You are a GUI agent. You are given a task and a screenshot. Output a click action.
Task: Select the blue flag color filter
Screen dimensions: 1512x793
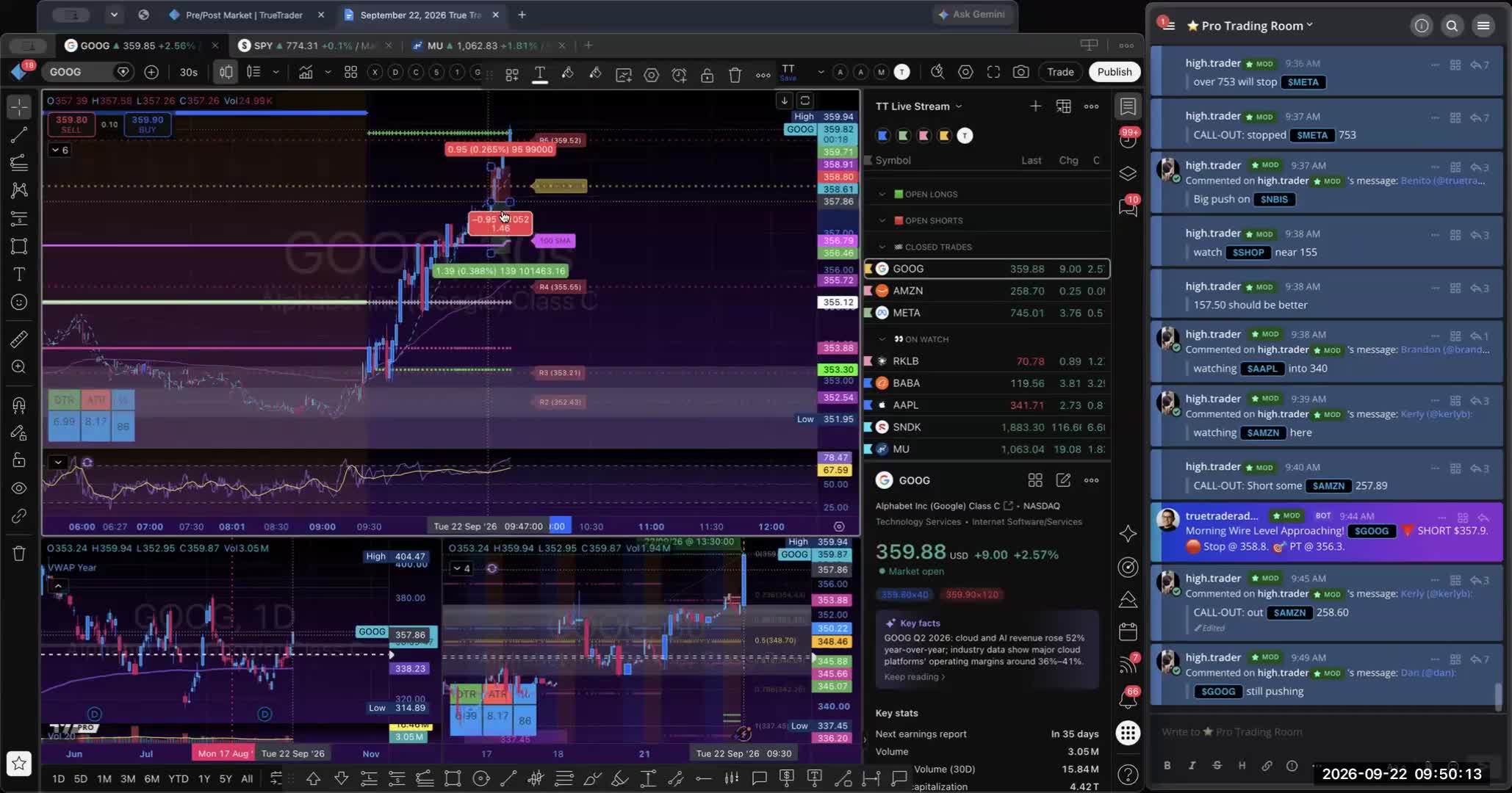882,136
